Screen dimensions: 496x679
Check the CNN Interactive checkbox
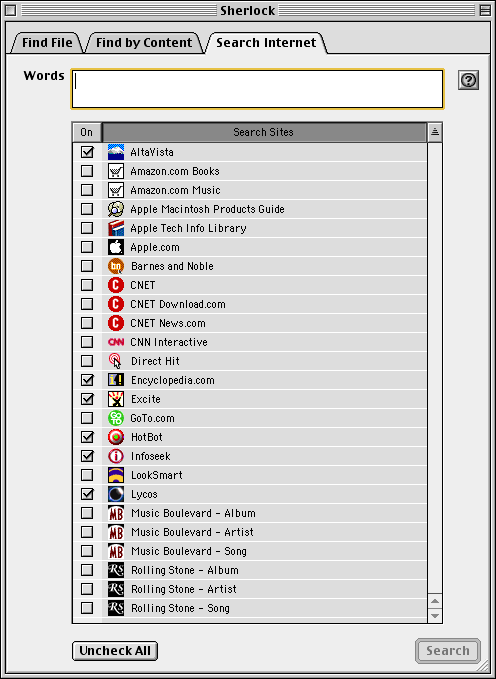tap(87, 342)
